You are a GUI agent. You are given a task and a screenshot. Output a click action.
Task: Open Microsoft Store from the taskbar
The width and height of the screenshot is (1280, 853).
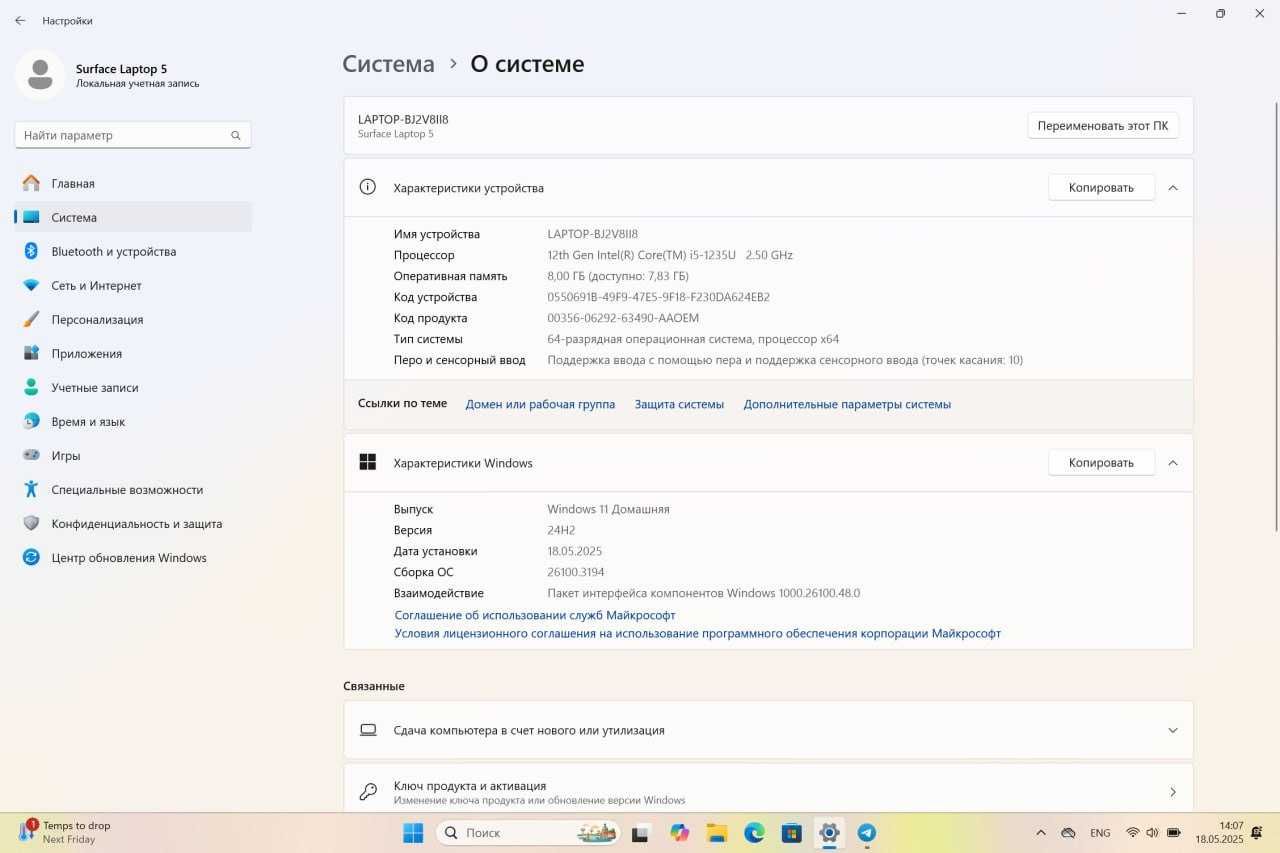(x=791, y=832)
